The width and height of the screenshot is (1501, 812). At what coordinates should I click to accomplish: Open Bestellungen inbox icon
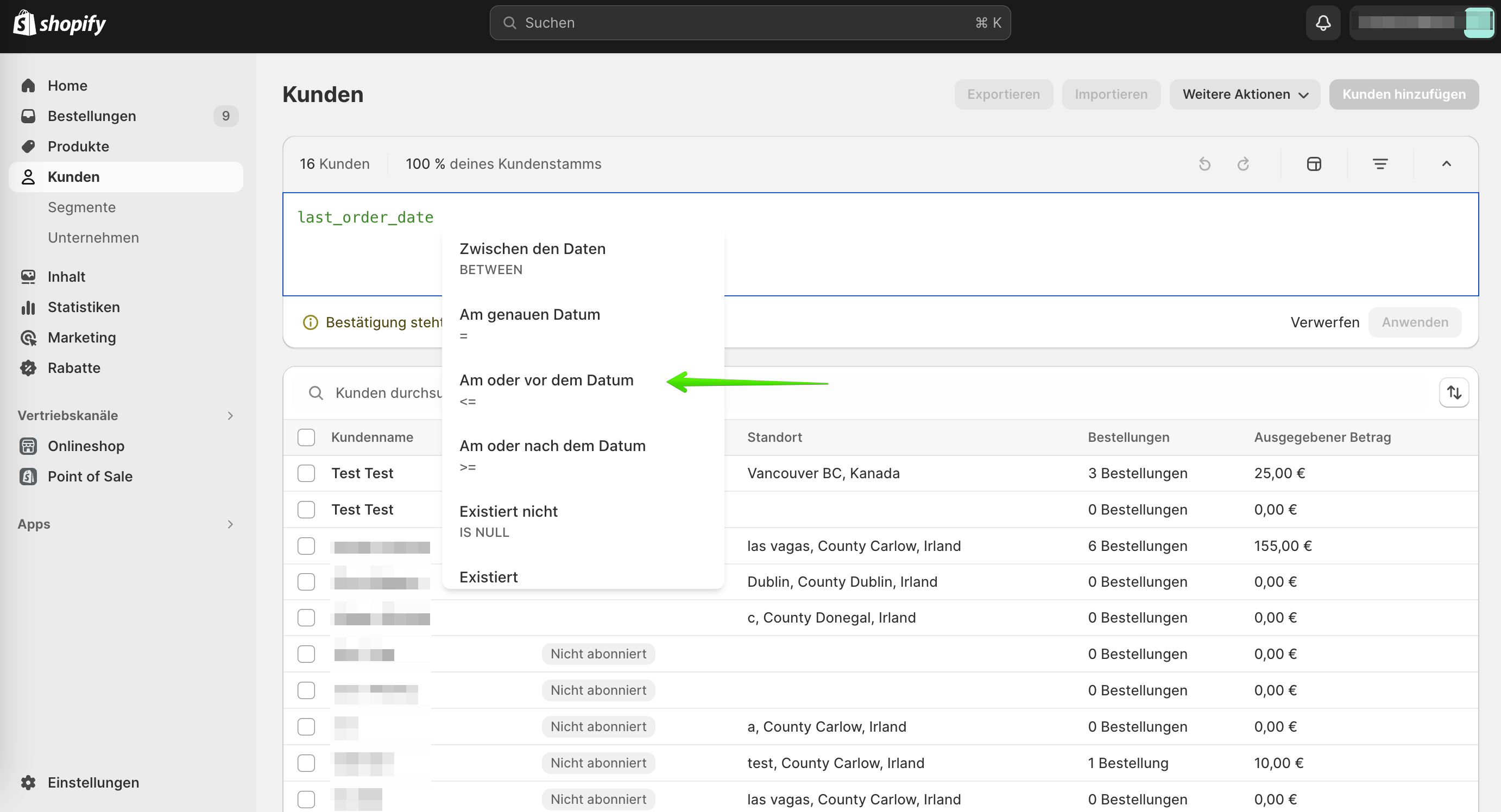pos(28,116)
